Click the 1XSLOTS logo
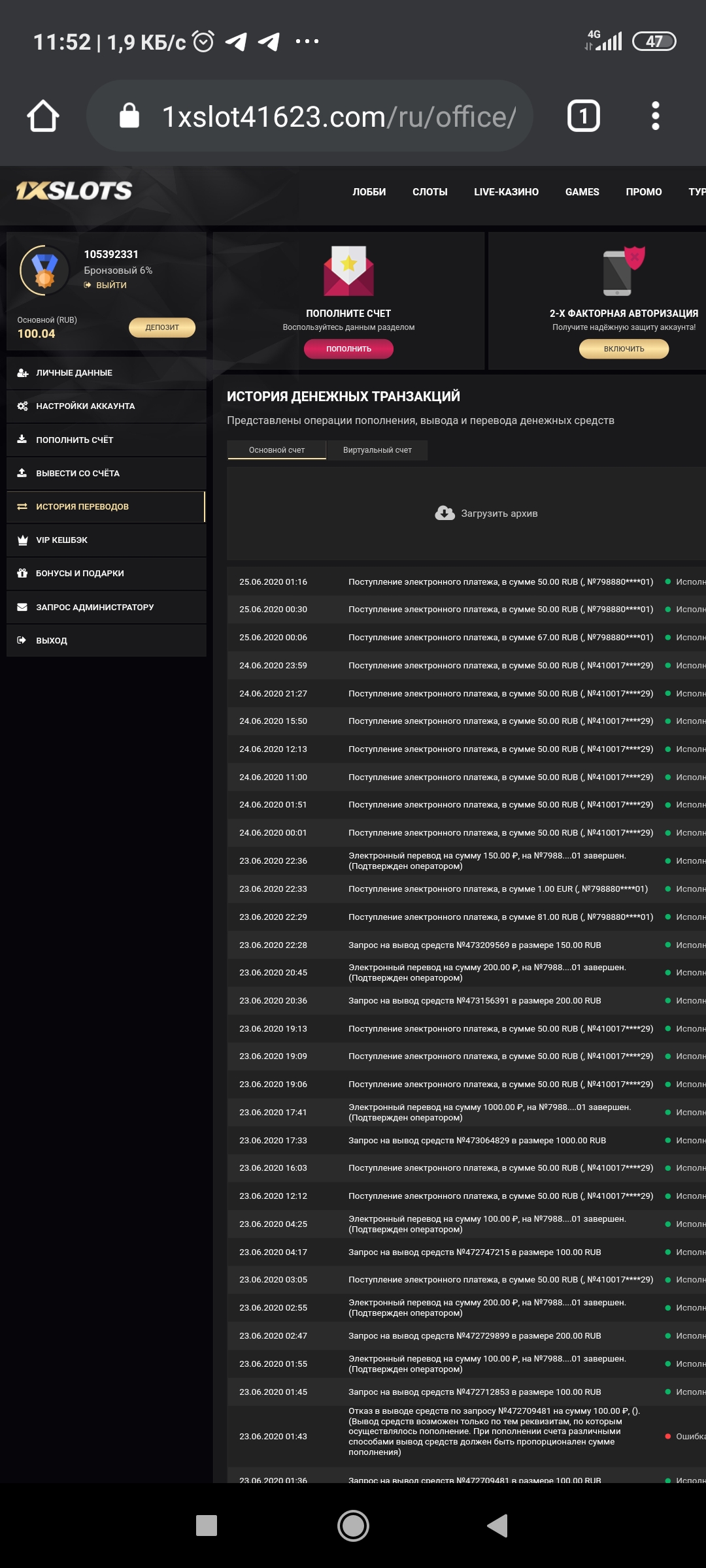This screenshot has height=1568, width=706. [x=74, y=191]
